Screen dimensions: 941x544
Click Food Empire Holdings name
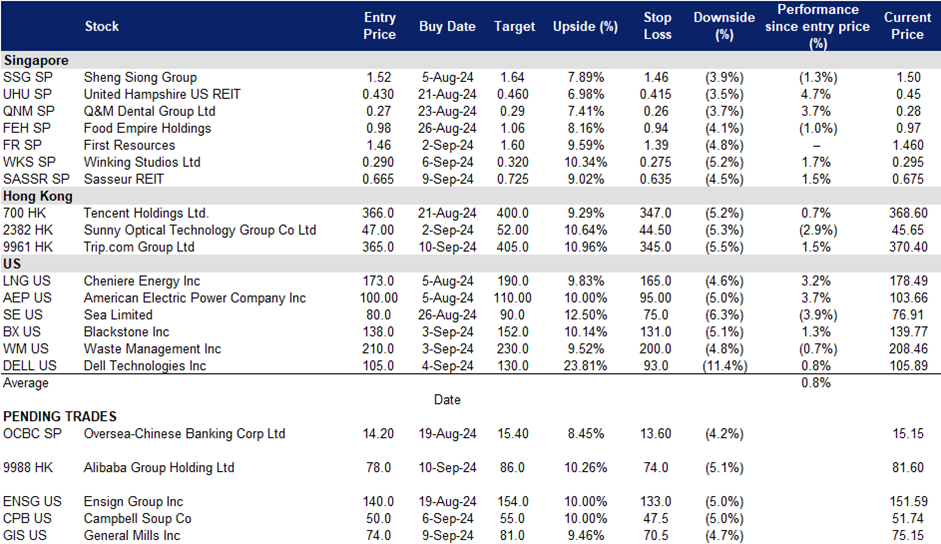pos(147,128)
